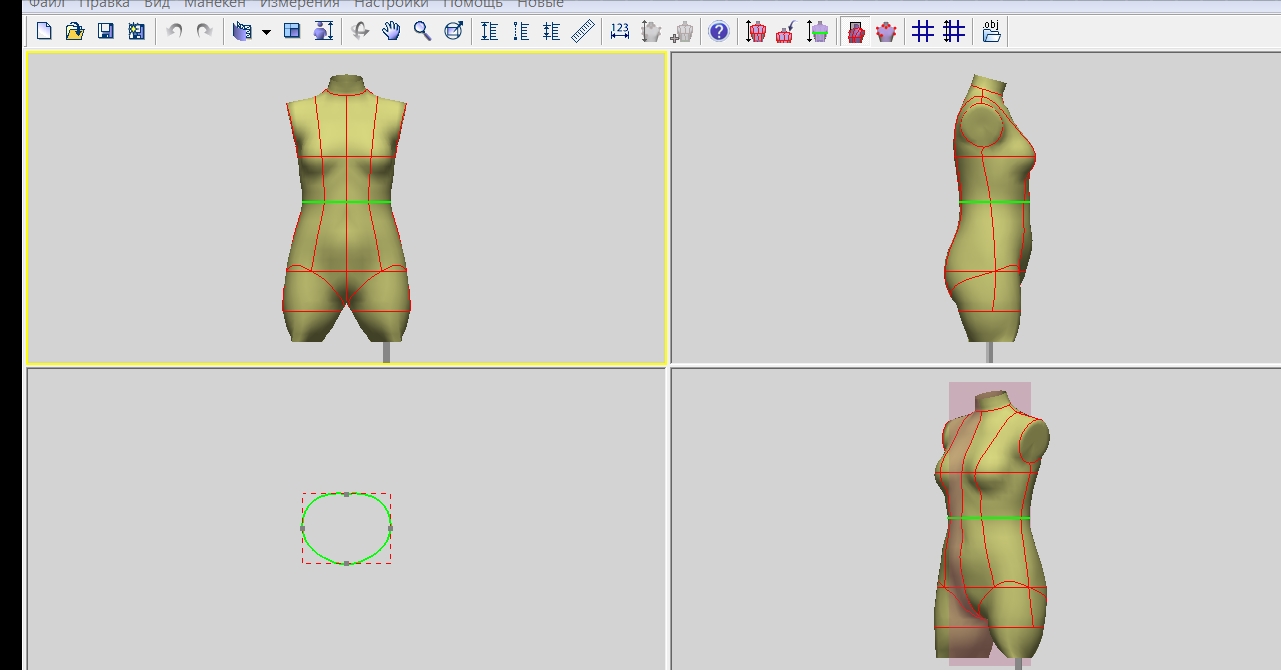Select right handle of the cross-section ellipse
Image resolution: width=1281 pixels, height=670 pixels.
(390, 528)
